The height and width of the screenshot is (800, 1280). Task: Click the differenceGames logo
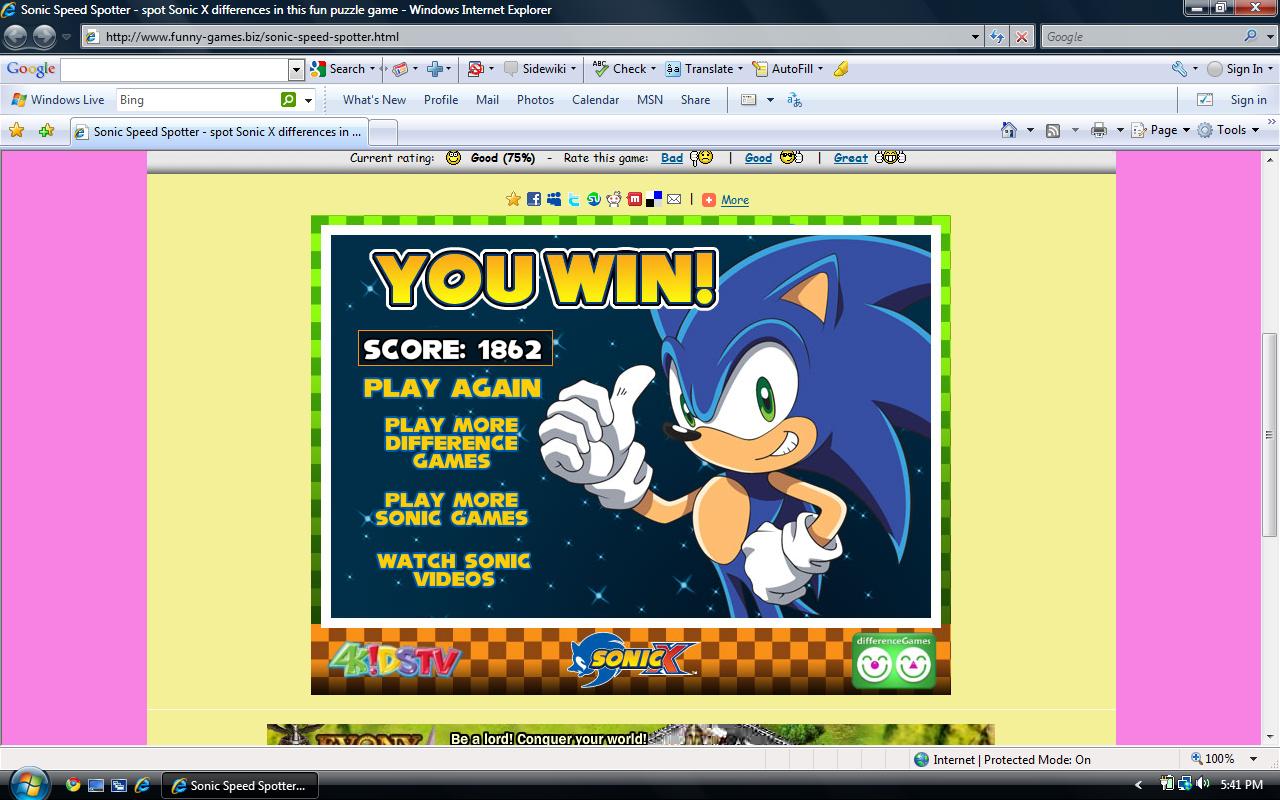click(x=894, y=660)
